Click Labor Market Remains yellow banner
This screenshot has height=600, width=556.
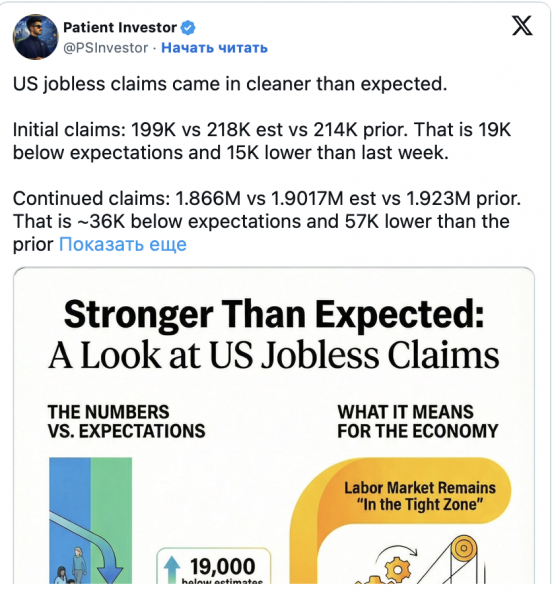[x=420, y=496]
